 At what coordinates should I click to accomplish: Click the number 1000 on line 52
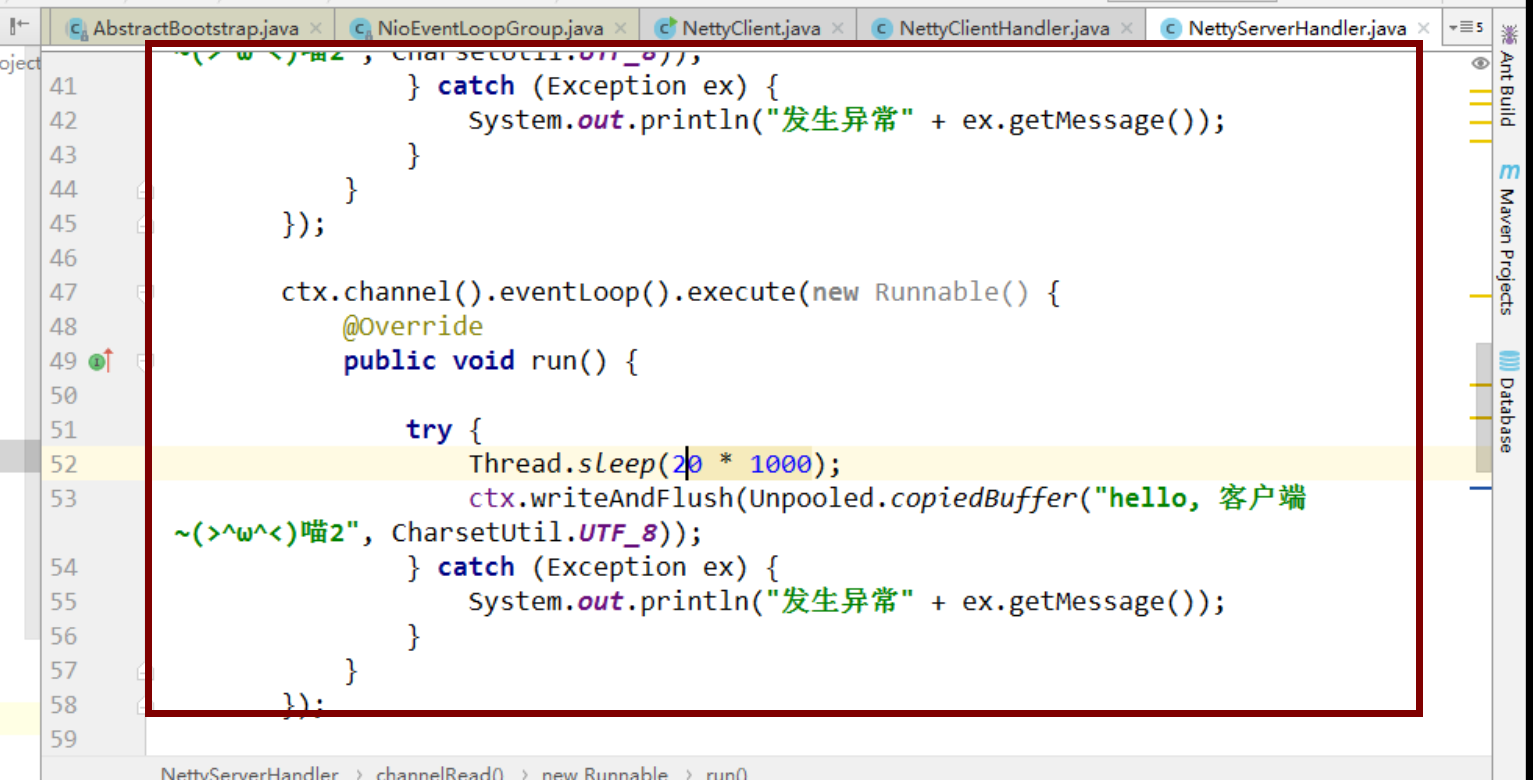[x=781, y=464]
